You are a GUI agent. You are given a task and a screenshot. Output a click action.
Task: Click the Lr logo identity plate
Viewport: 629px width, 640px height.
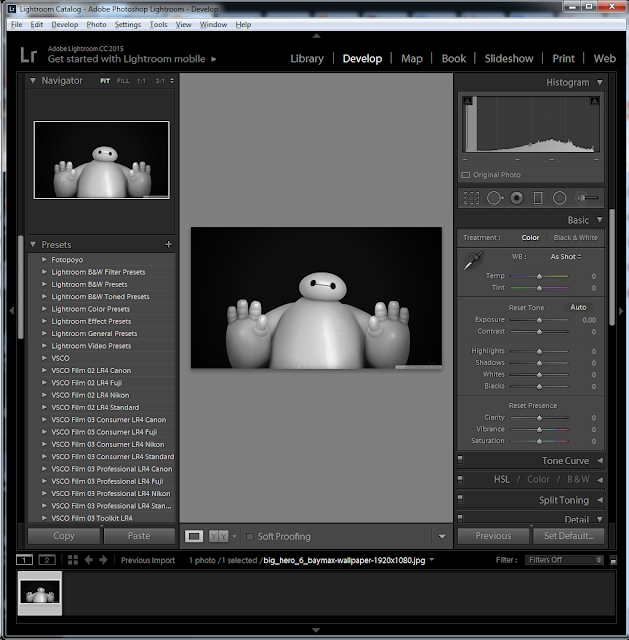[x=29, y=55]
